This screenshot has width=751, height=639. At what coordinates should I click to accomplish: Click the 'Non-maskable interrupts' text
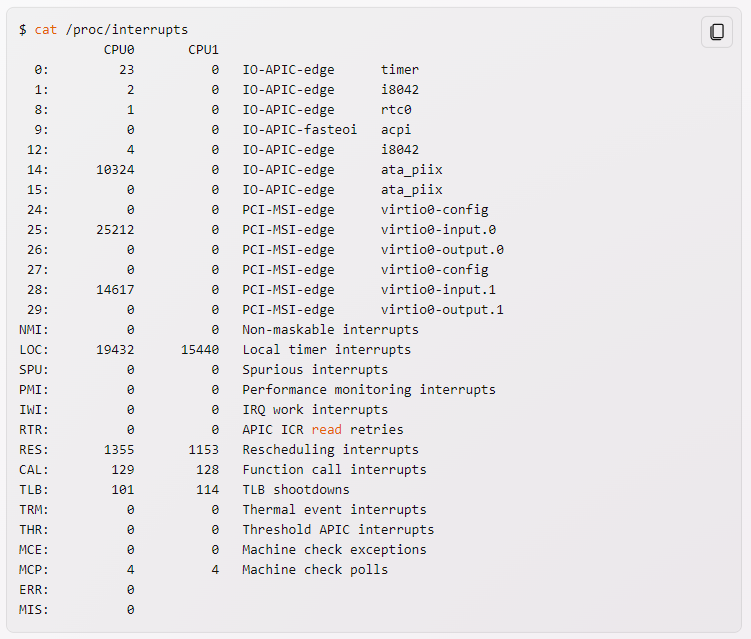(330, 330)
